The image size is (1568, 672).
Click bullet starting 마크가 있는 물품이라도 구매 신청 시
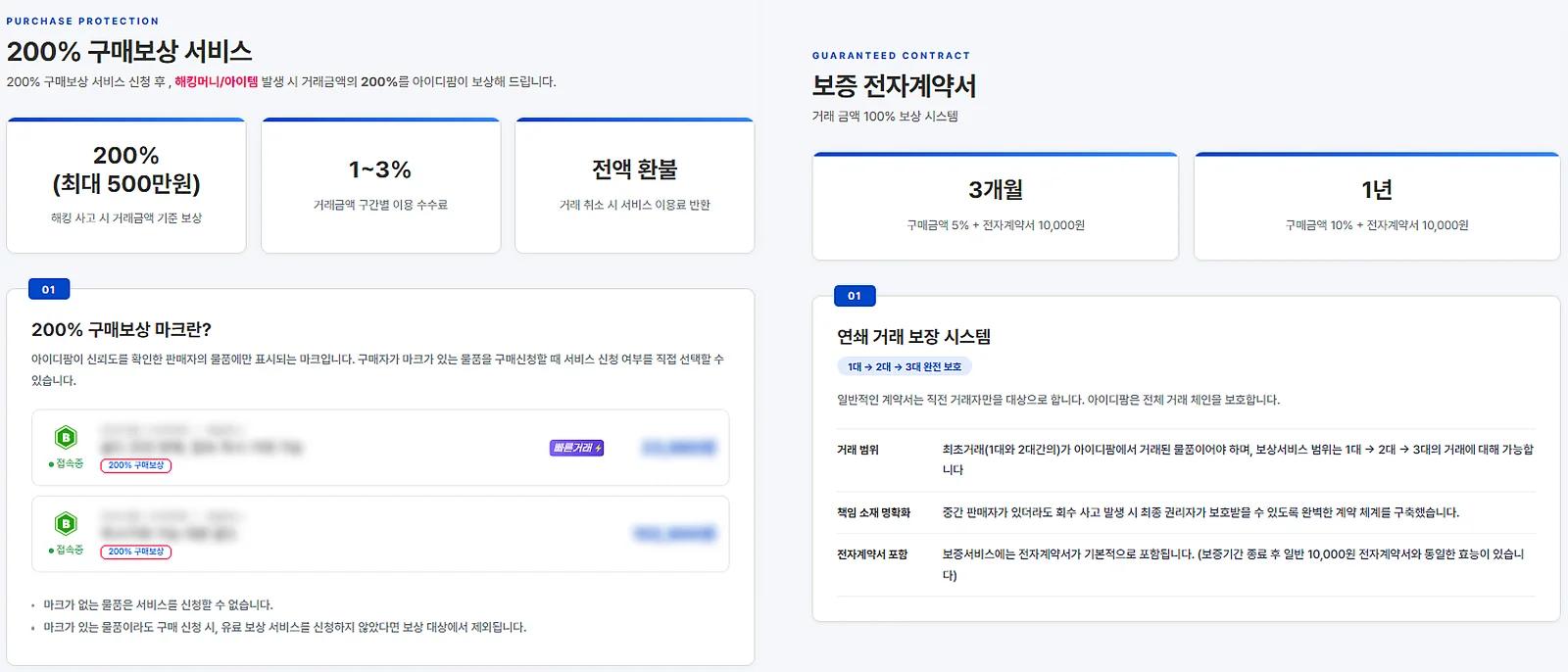click(284, 627)
